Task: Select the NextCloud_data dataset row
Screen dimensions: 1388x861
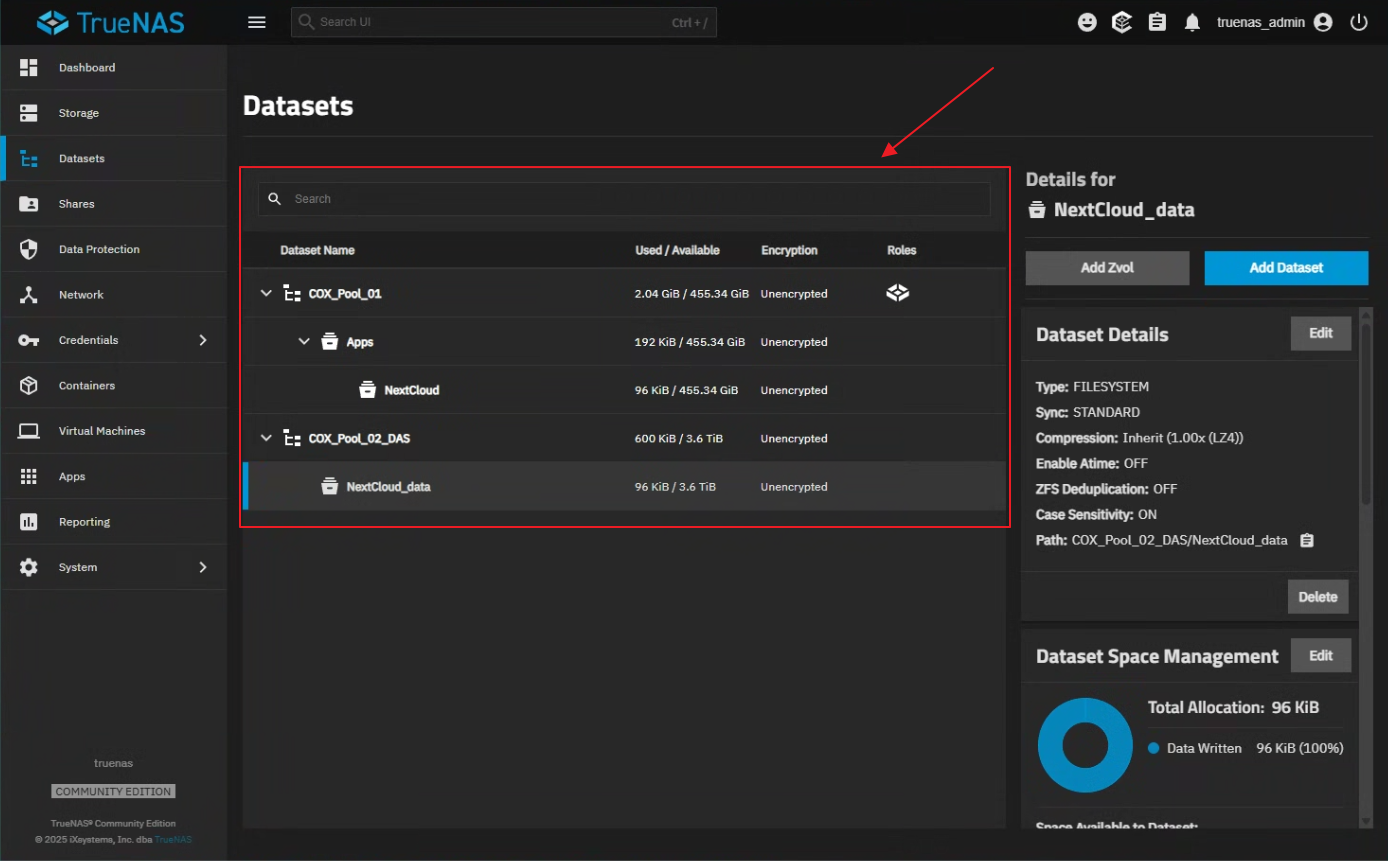Action: point(624,487)
